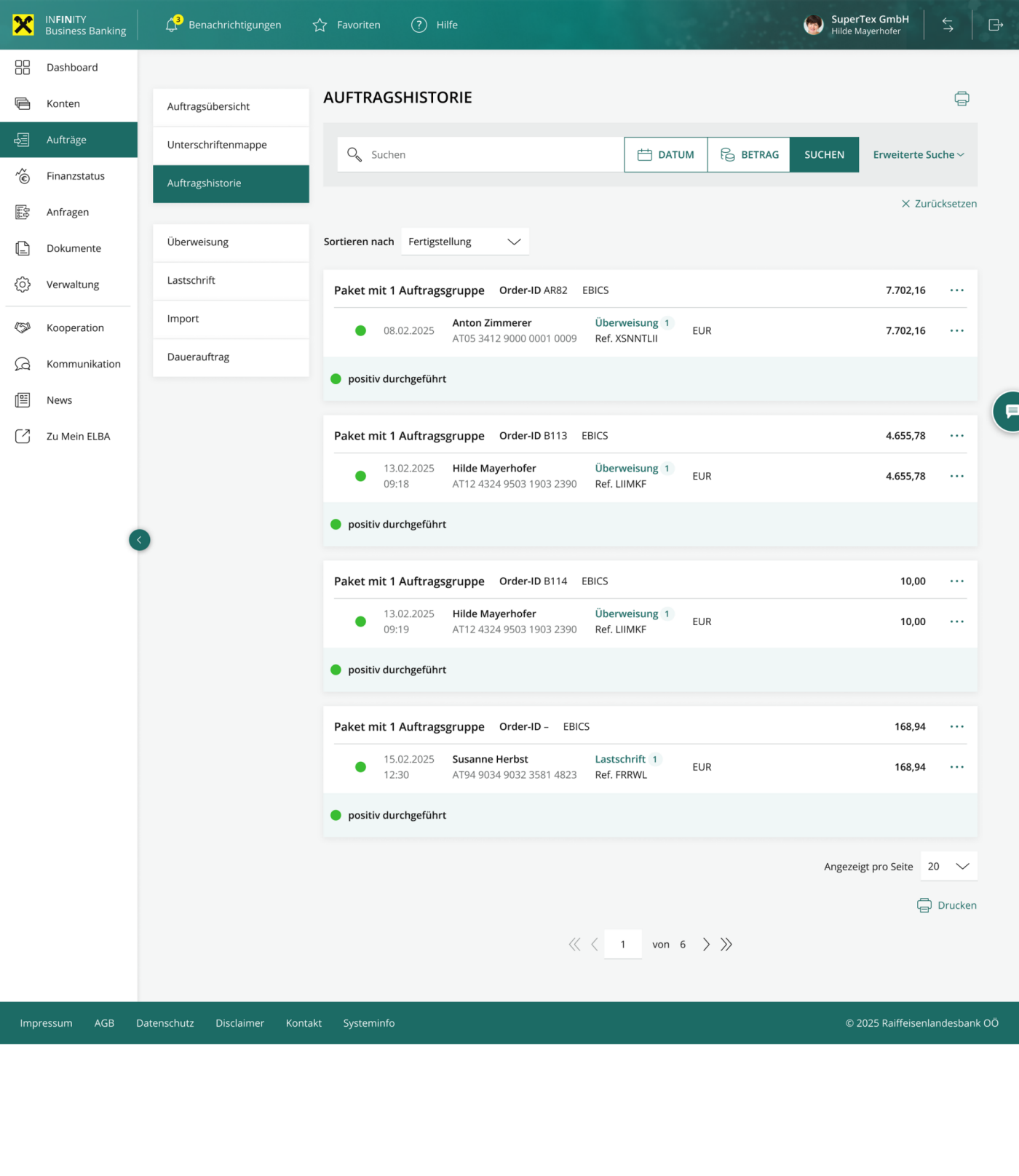The width and height of the screenshot is (1019, 1176).
Task: Select Dauerauftrag in the submenu
Action: click(x=198, y=357)
